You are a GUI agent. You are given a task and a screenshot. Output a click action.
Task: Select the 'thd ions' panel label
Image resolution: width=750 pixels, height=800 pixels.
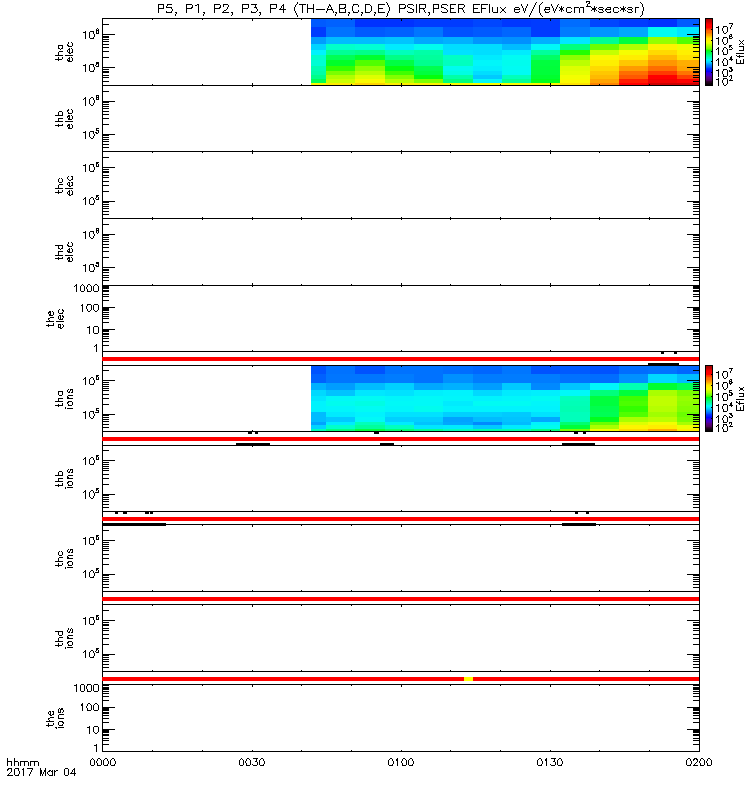click(65, 638)
